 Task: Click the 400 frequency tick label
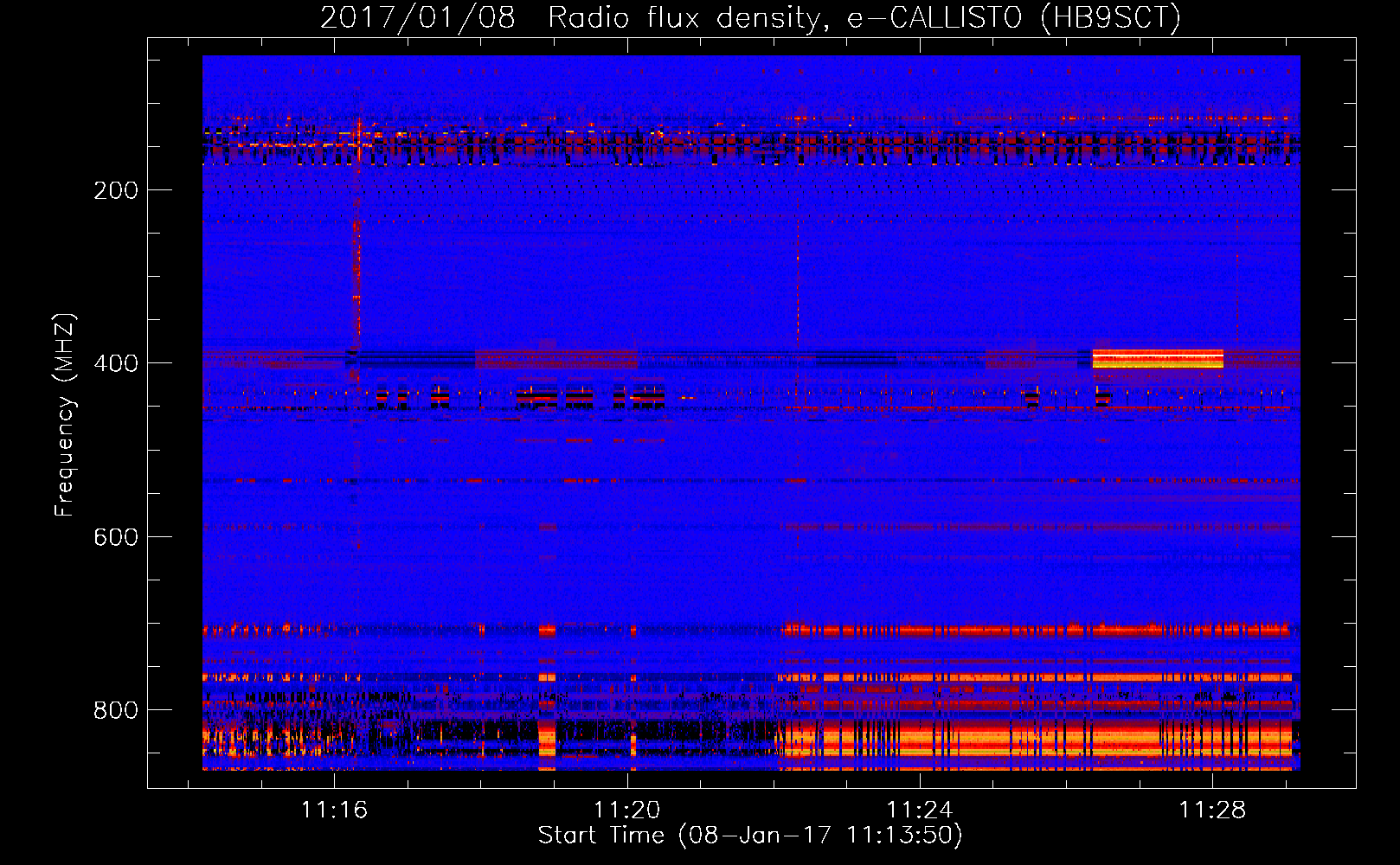coord(116,363)
